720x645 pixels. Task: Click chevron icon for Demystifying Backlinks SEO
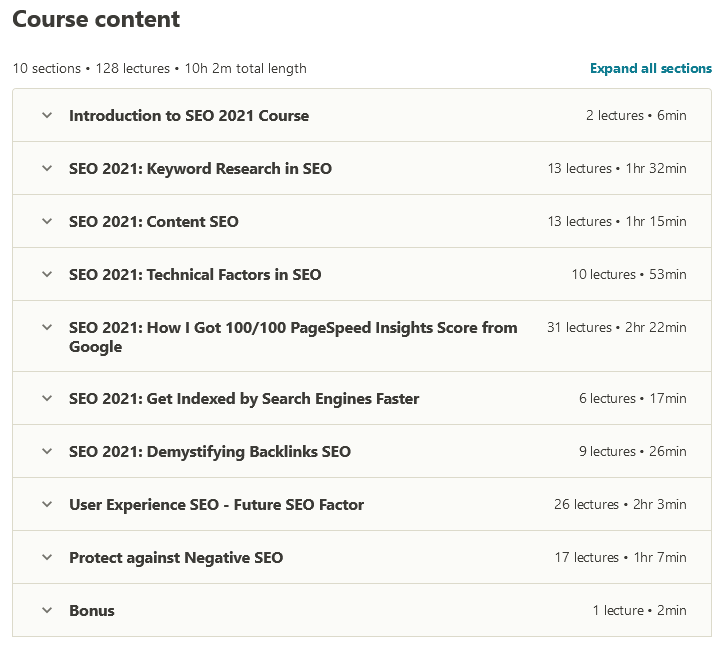(x=46, y=451)
